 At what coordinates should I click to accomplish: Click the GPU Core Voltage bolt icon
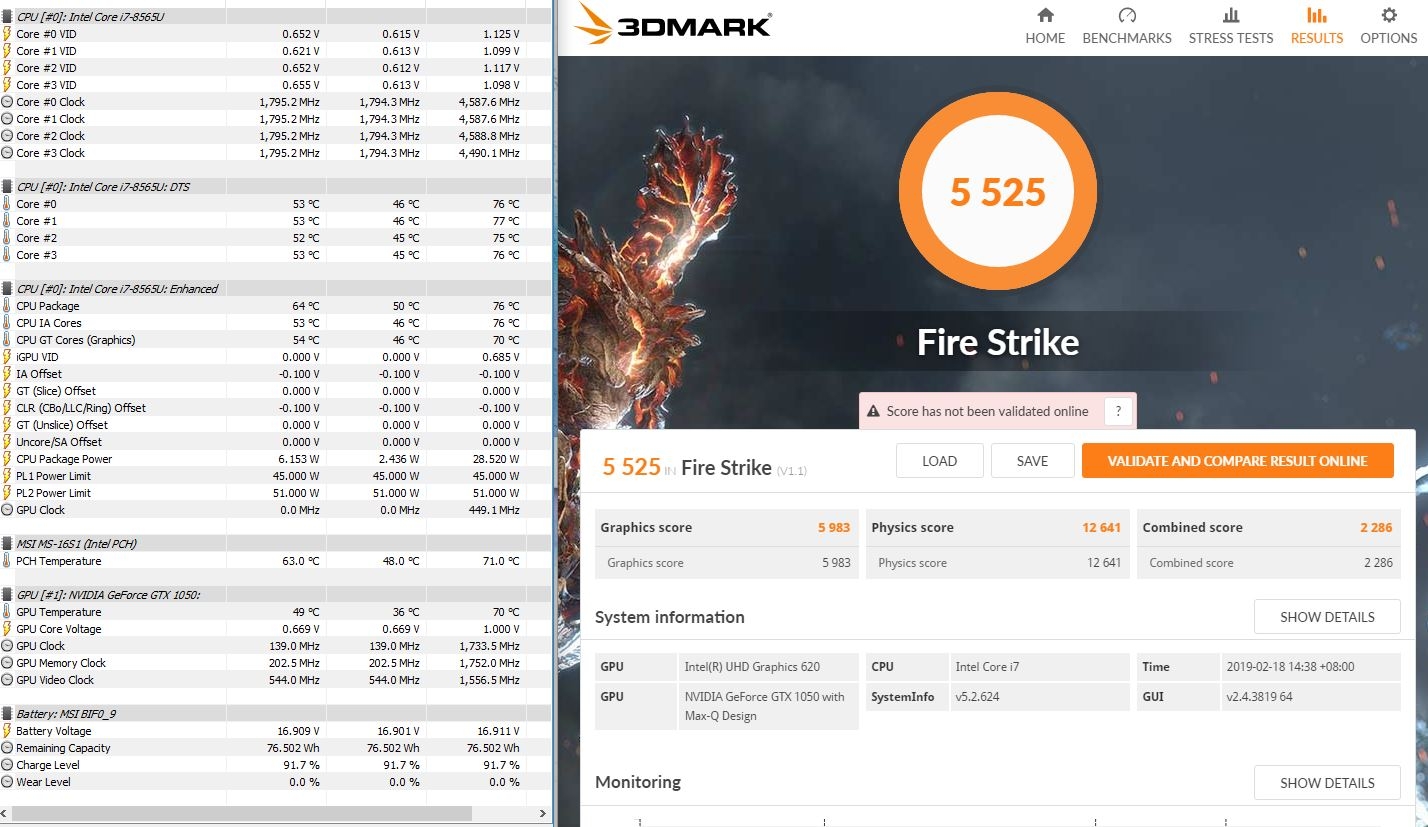tap(8, 629)
